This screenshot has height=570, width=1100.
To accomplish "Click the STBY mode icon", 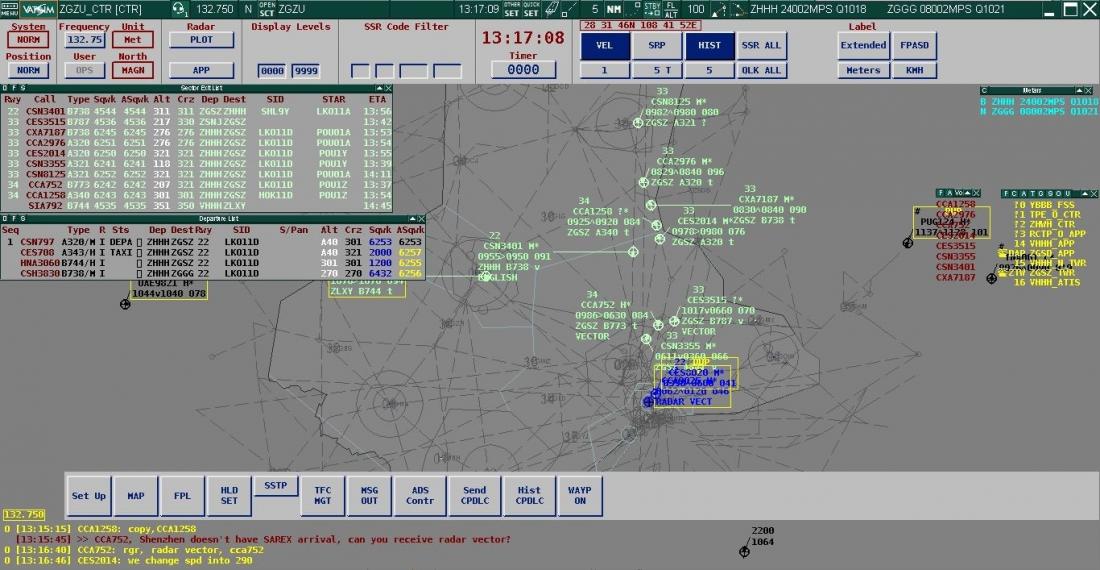I will 652,9.
